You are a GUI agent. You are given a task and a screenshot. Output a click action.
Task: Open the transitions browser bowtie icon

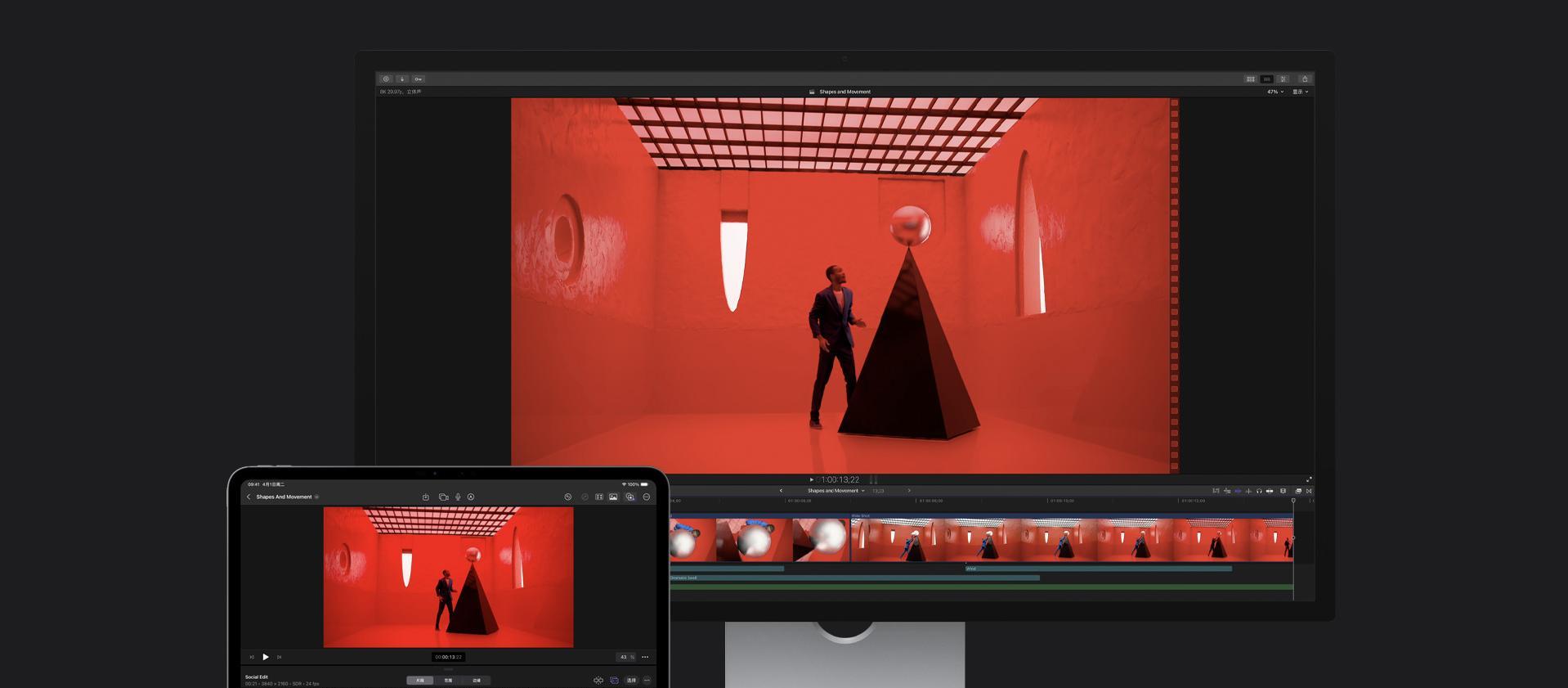click(x=1309, y=491)
